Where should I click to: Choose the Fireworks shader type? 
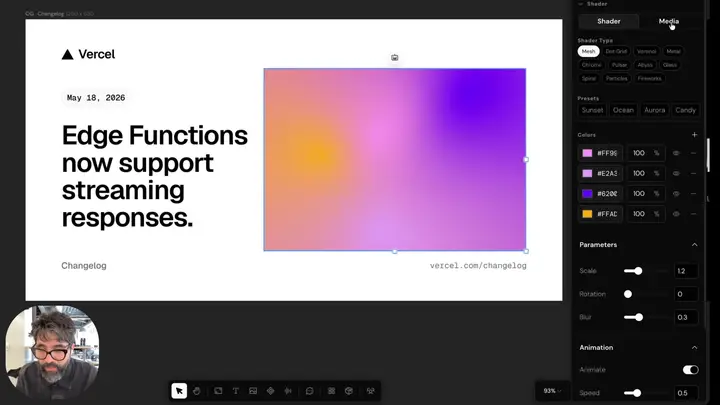pos(649,79)
